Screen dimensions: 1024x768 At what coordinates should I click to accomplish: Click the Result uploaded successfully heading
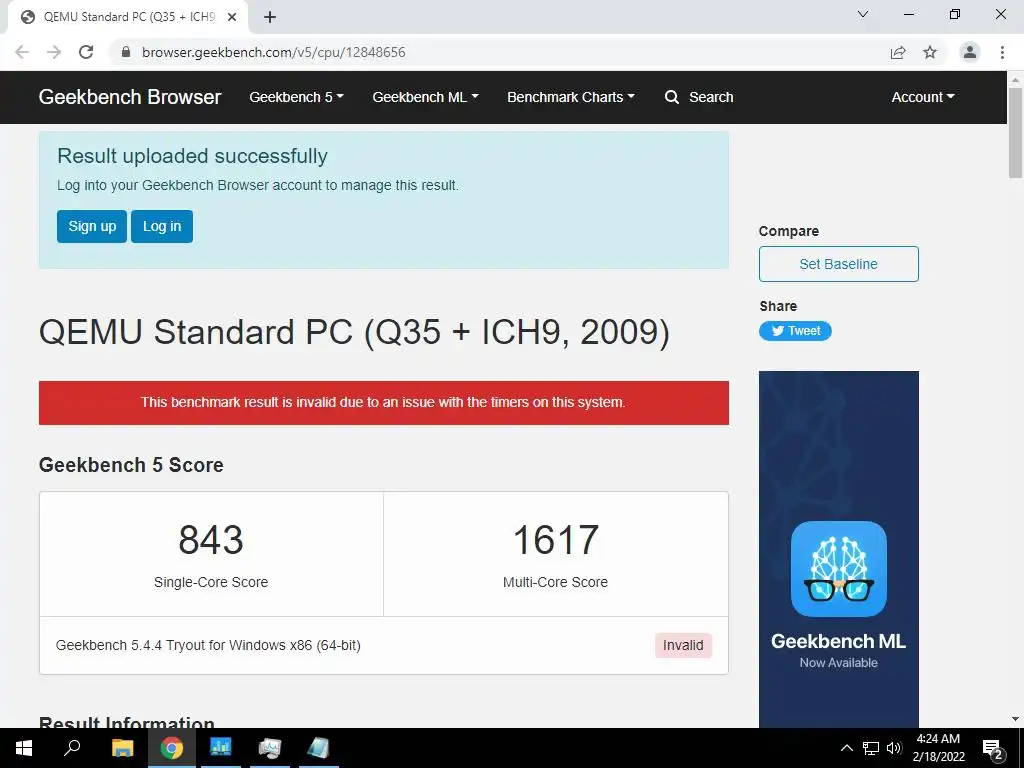(x=192, y=156)
